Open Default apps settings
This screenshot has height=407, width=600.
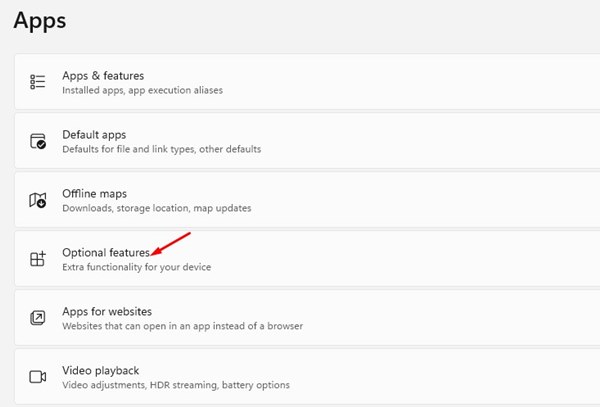coord(307,141)
